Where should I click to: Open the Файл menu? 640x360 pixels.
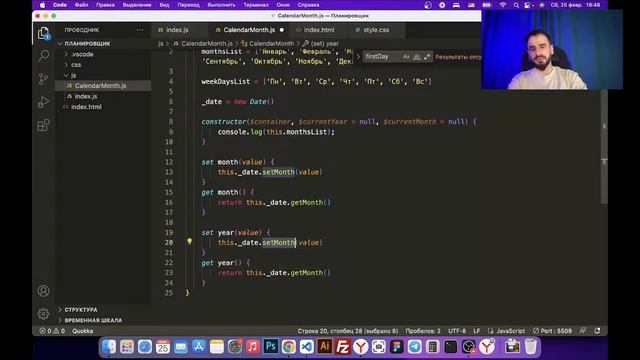click(x=81, y=5)
